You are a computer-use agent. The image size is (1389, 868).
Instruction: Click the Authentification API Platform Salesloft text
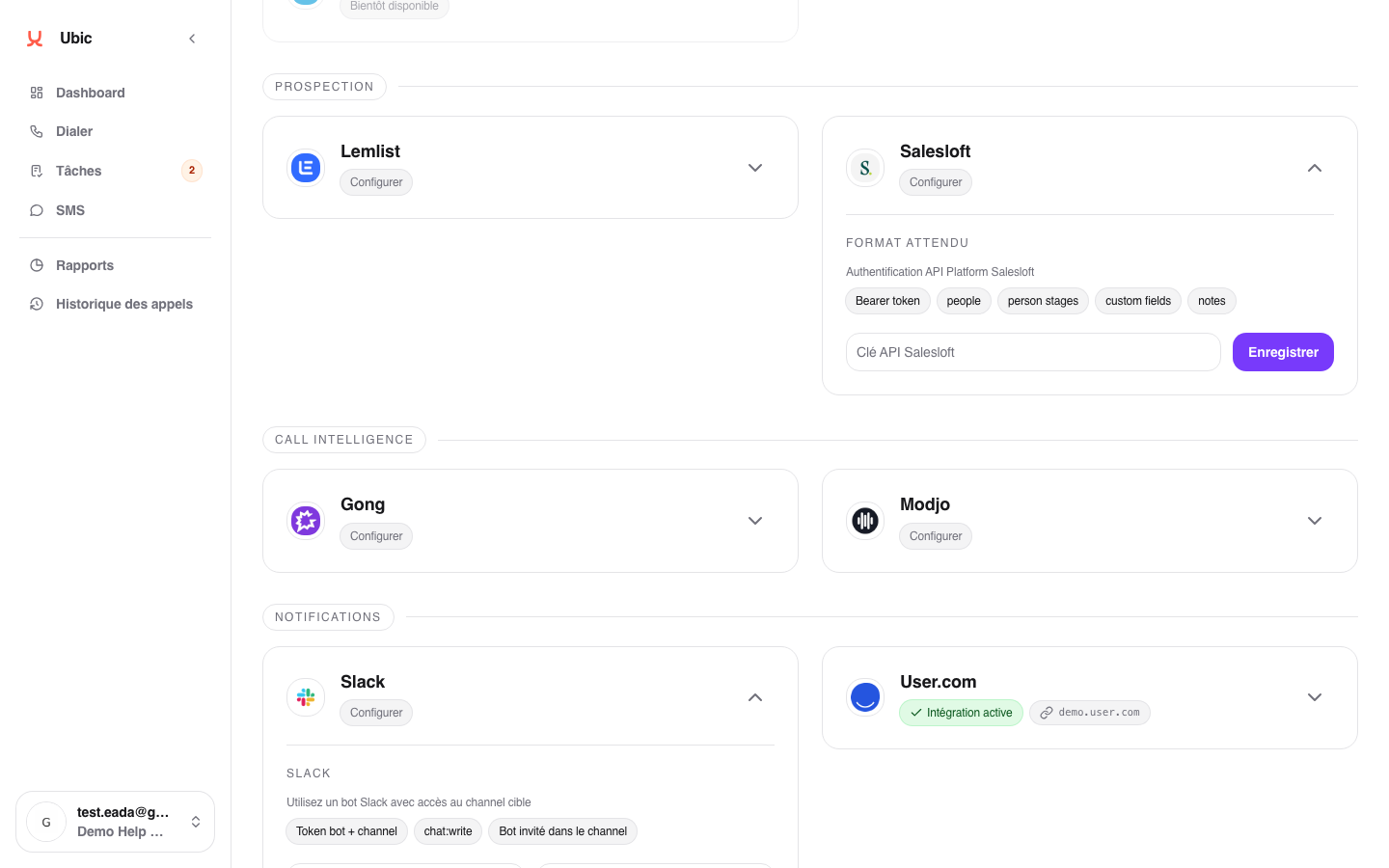coord(940,272)
